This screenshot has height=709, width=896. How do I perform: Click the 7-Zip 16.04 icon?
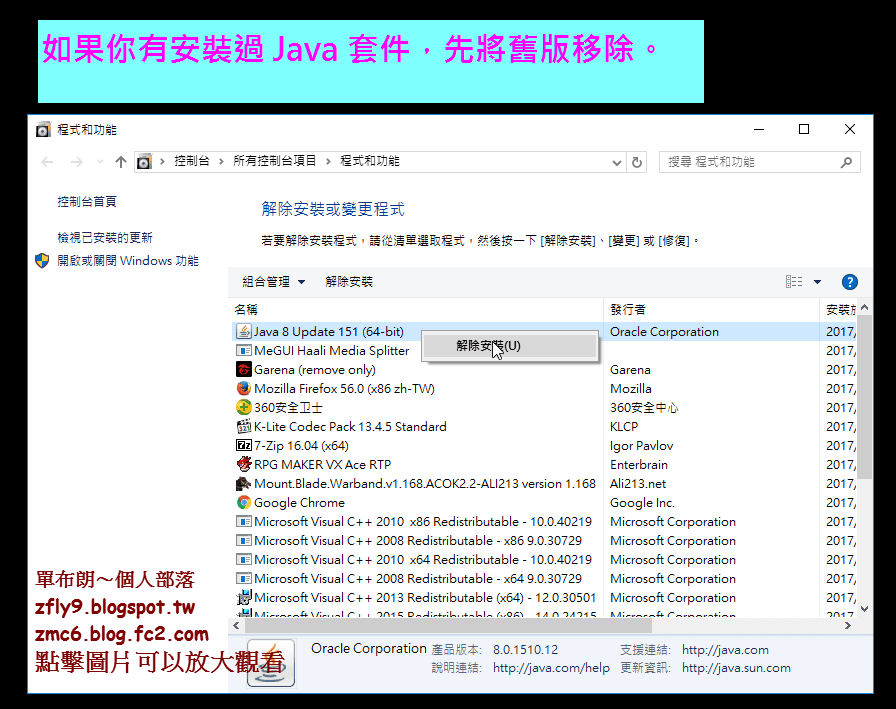(244, 445)
